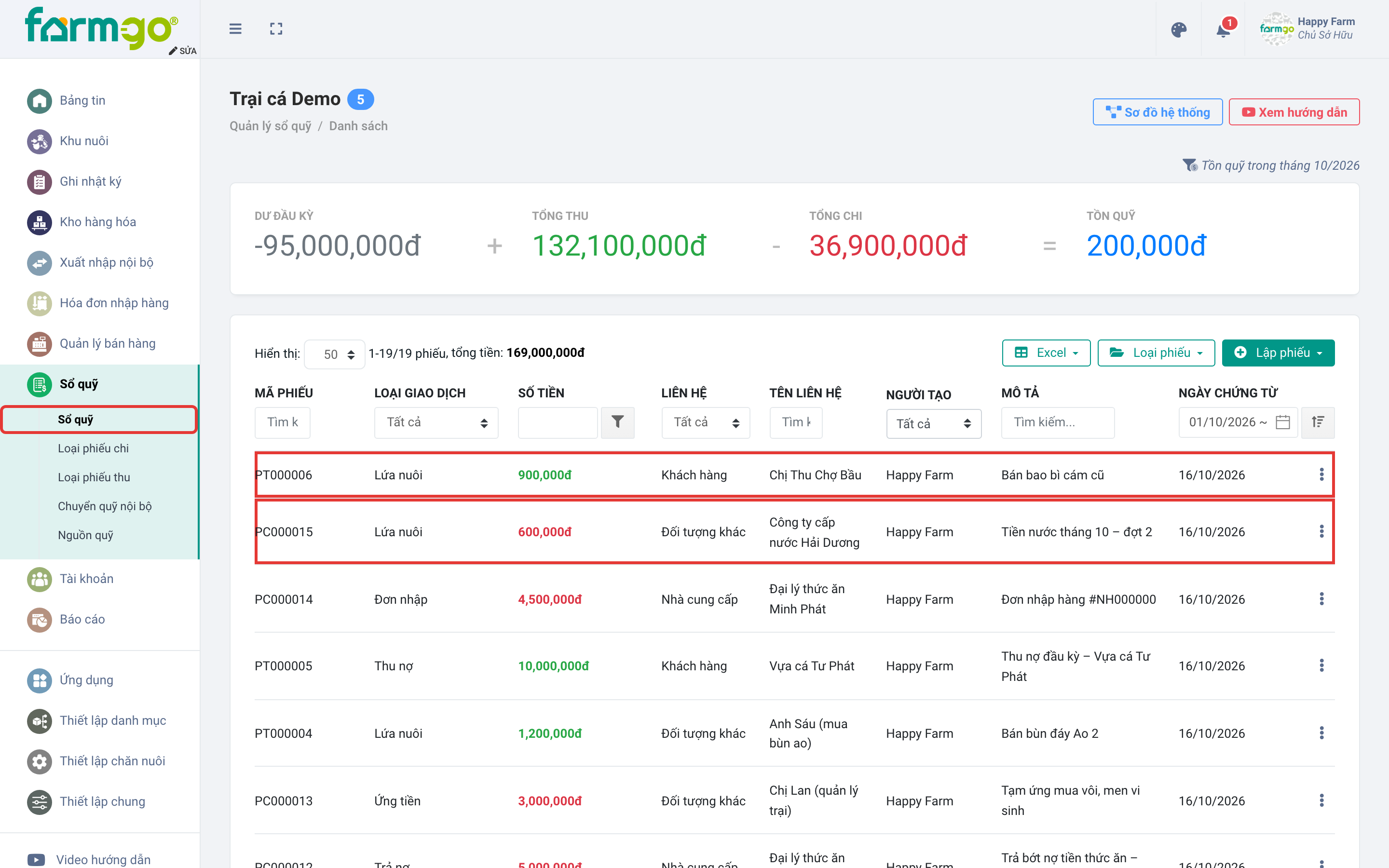This screenshot has width=1389, height=868.
Task: Click the Xem hướng dẫn button
Action: tap(1294, 112)
